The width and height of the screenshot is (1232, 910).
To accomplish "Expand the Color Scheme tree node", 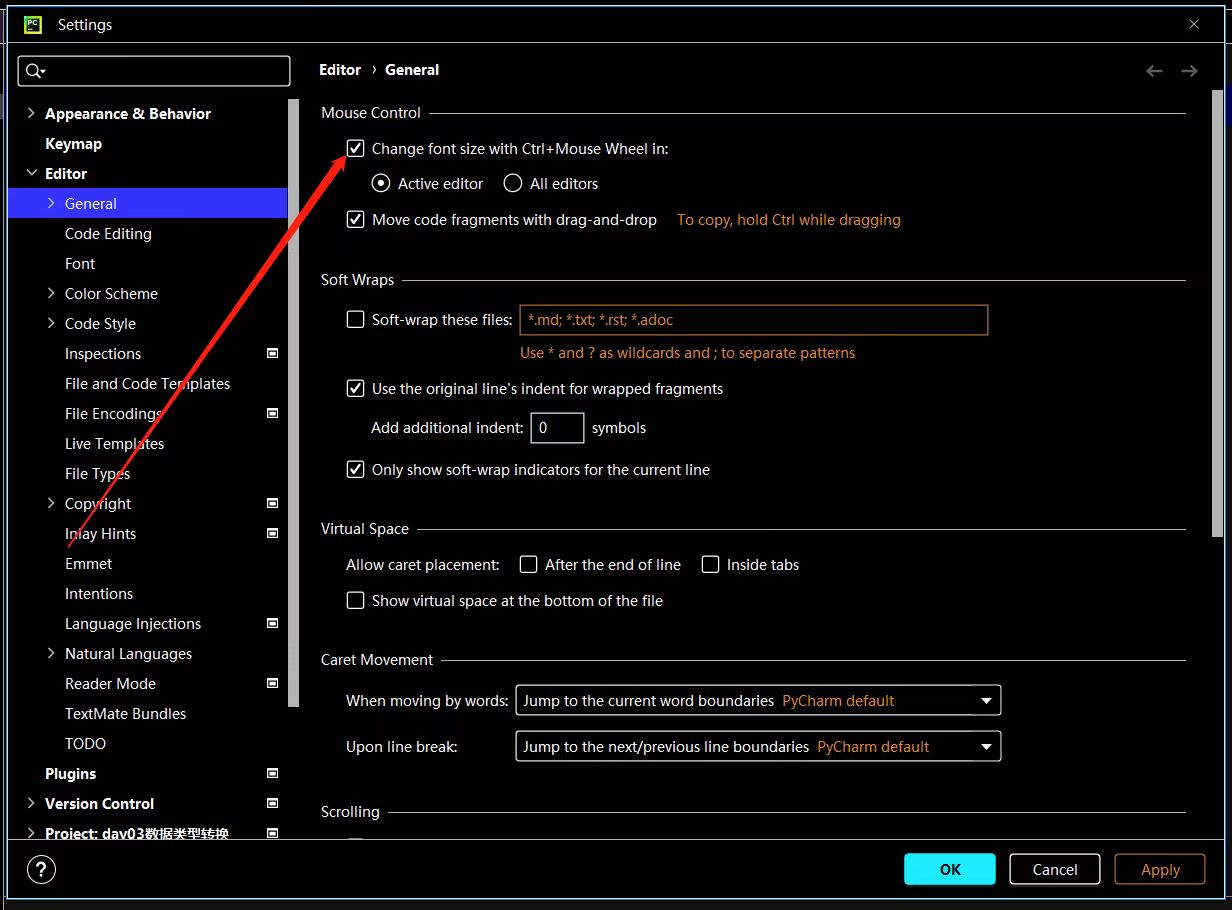I will tap(51, 294).
